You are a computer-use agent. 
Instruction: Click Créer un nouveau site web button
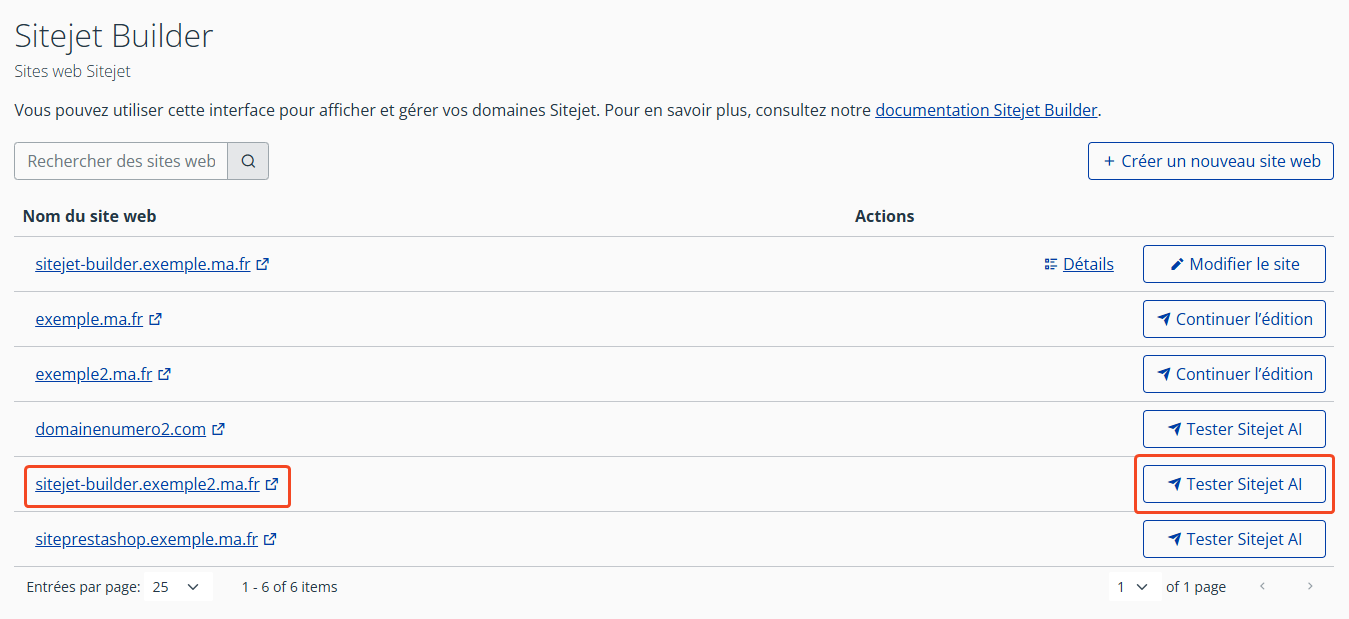pyautogui.click(x=1210, y=161)
